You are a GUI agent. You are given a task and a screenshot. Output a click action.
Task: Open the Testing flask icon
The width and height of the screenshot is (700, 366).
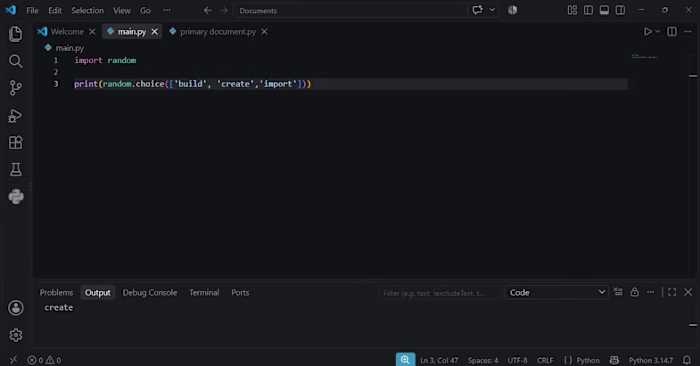(16, 170)
